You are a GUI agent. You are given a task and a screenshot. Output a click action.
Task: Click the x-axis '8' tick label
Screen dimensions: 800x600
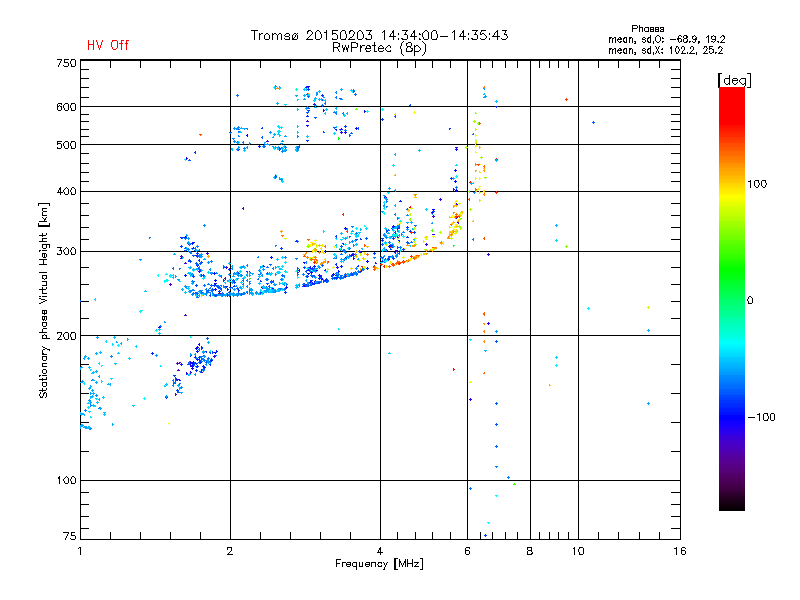tap(530, 551)
